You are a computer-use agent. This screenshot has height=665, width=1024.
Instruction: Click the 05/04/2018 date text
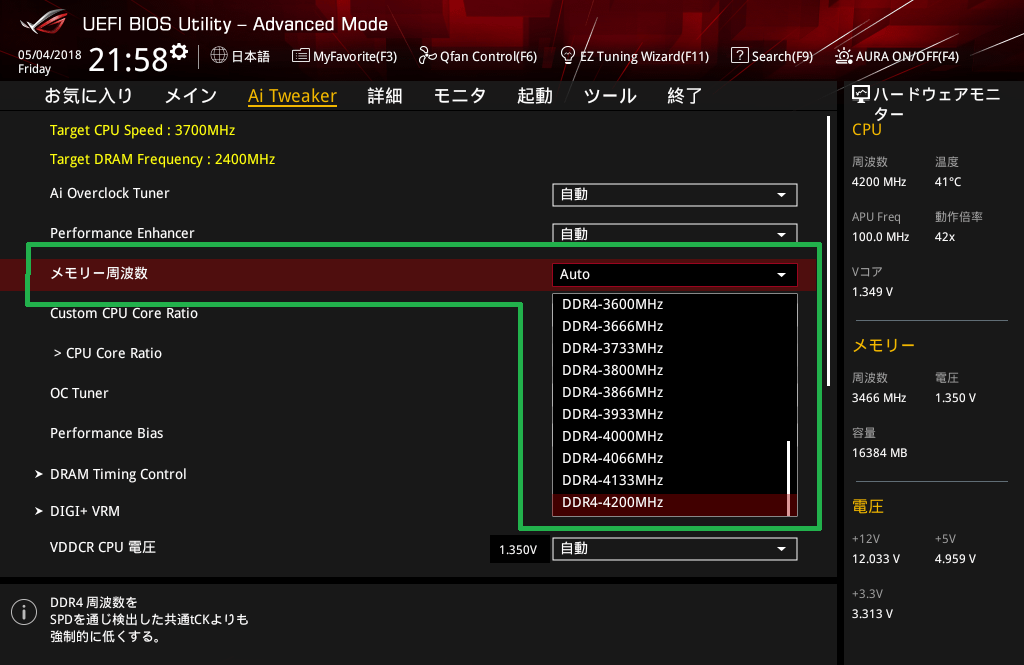click(50, 55)
